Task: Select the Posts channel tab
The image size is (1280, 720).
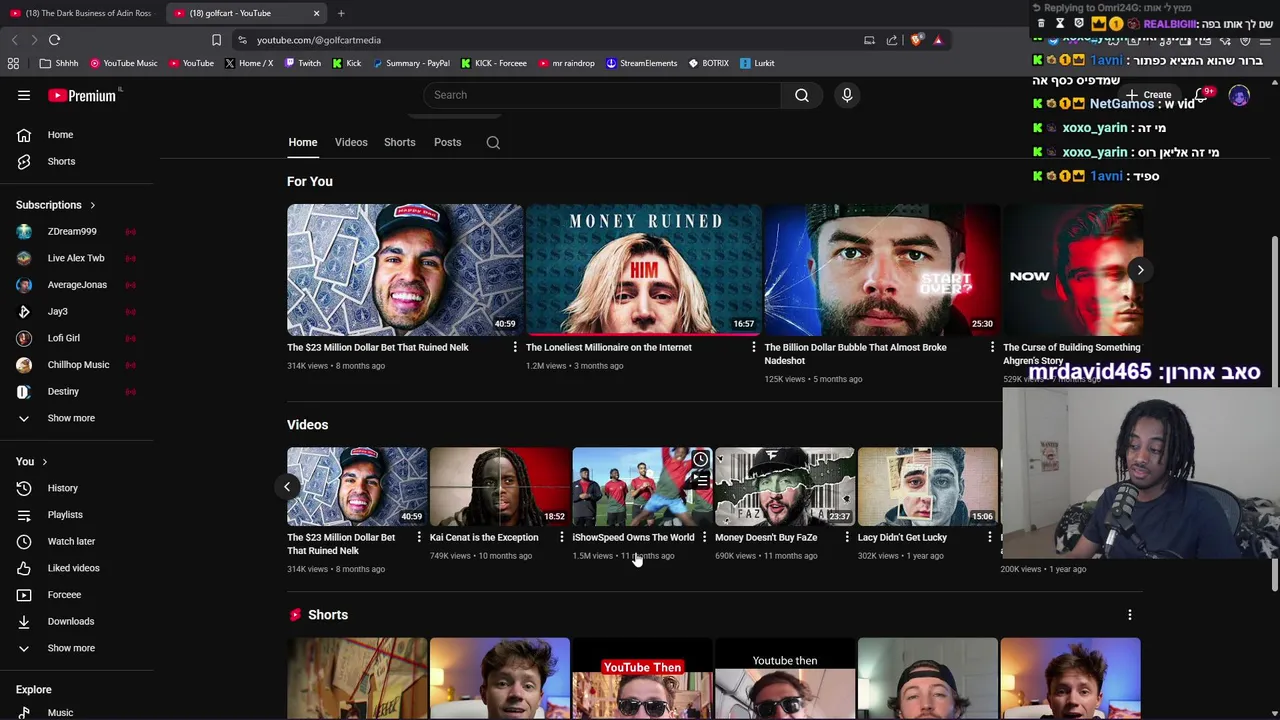Action: click(447, 142)
